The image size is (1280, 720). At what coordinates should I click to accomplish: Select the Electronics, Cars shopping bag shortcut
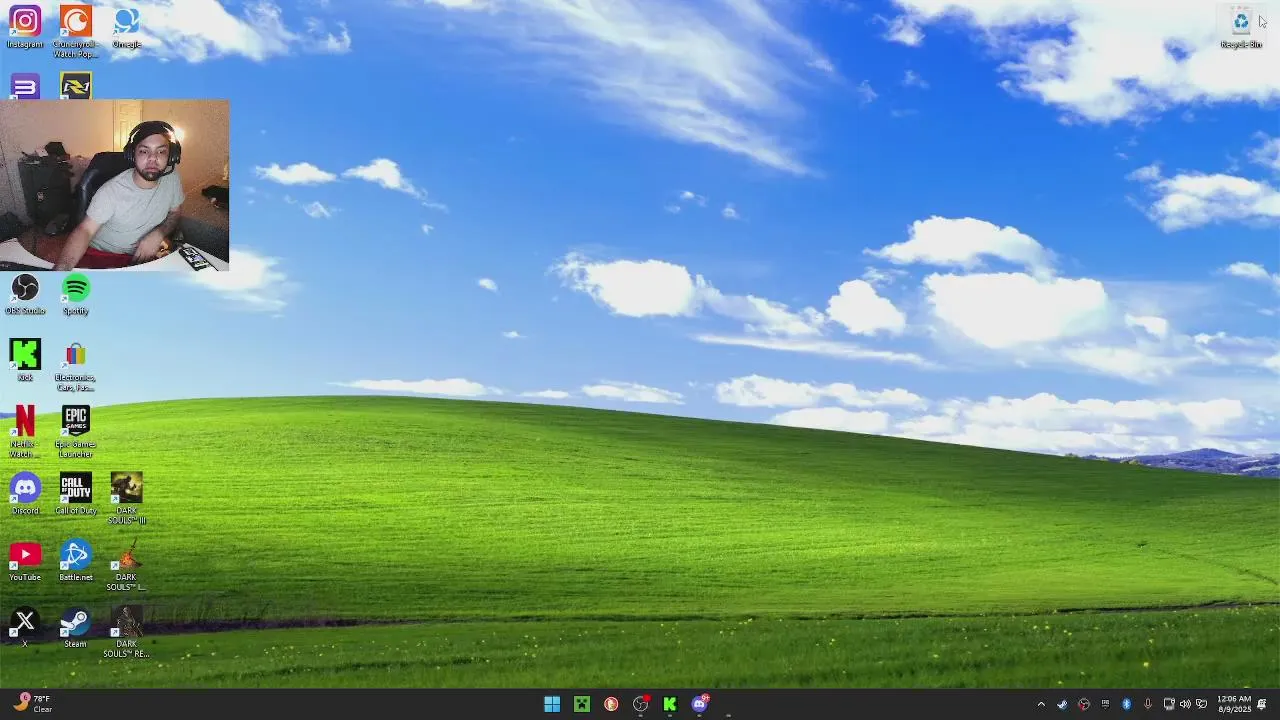(x=75, y=366)
